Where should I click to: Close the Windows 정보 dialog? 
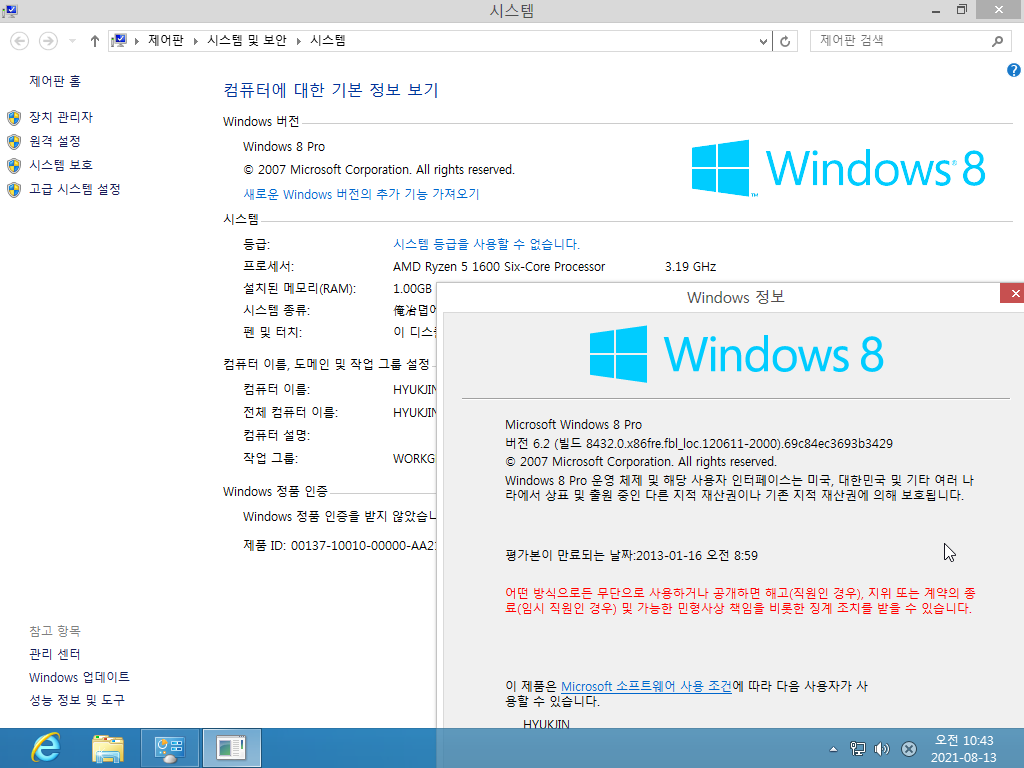(x=1012, y=293)
